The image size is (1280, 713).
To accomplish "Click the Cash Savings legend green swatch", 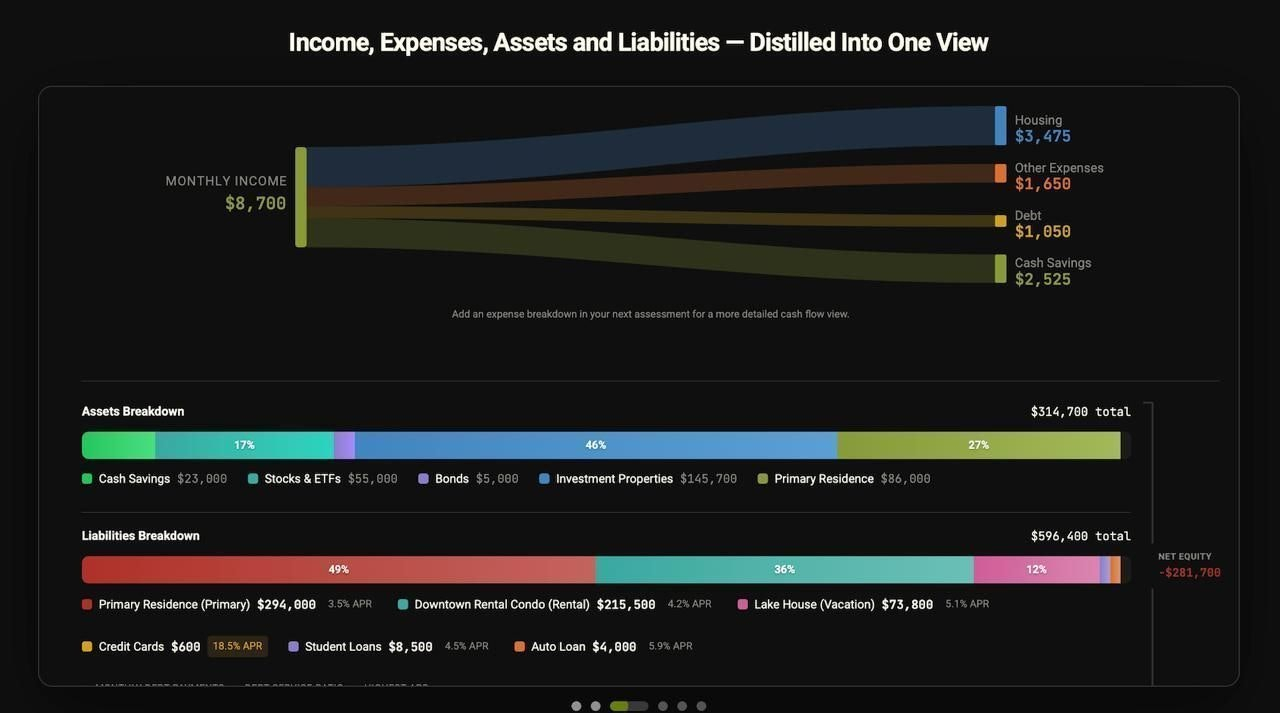I will click(87, 479).
